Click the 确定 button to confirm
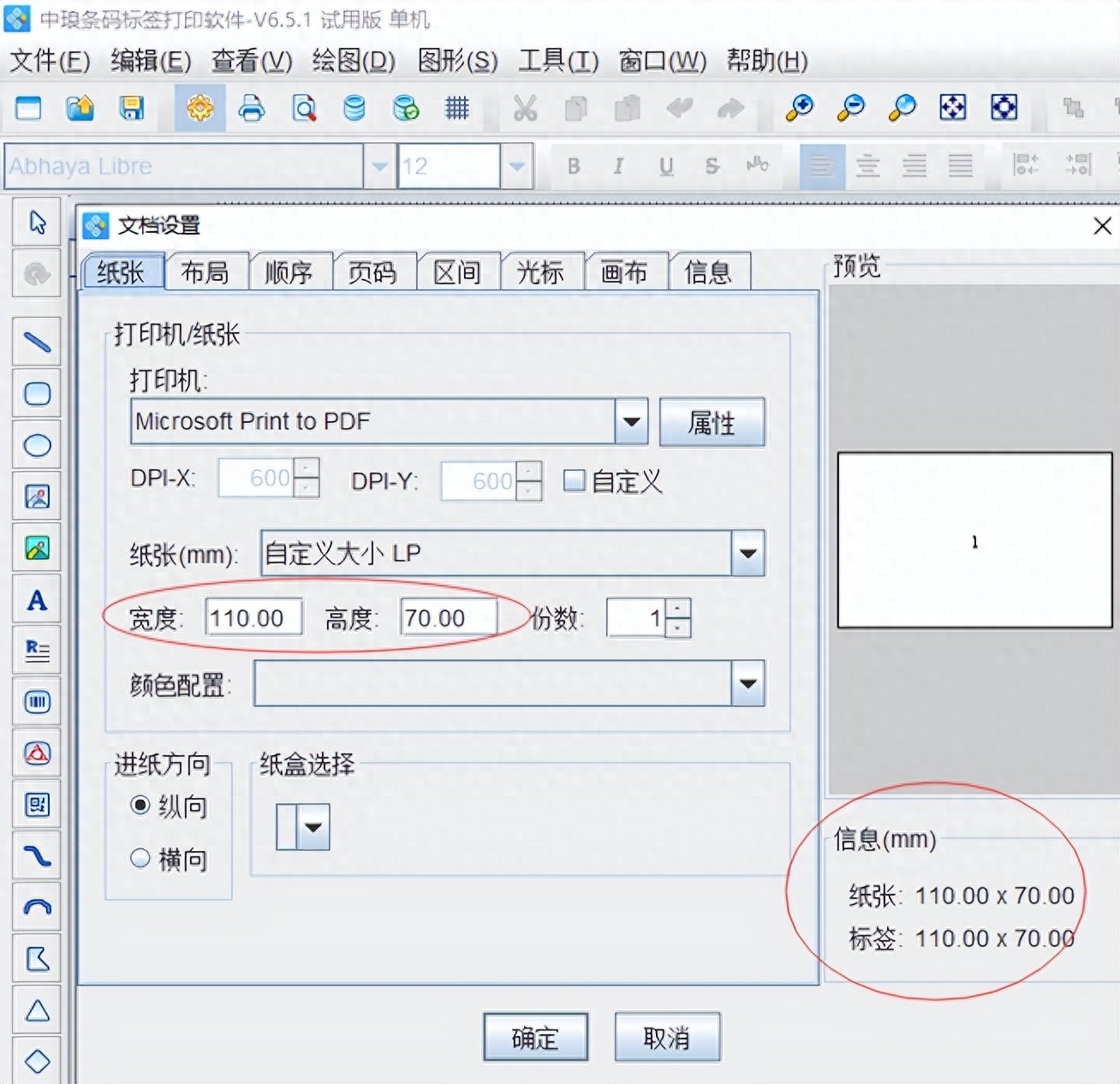The image size is (1120, 1084). (x=535, y=1037)
